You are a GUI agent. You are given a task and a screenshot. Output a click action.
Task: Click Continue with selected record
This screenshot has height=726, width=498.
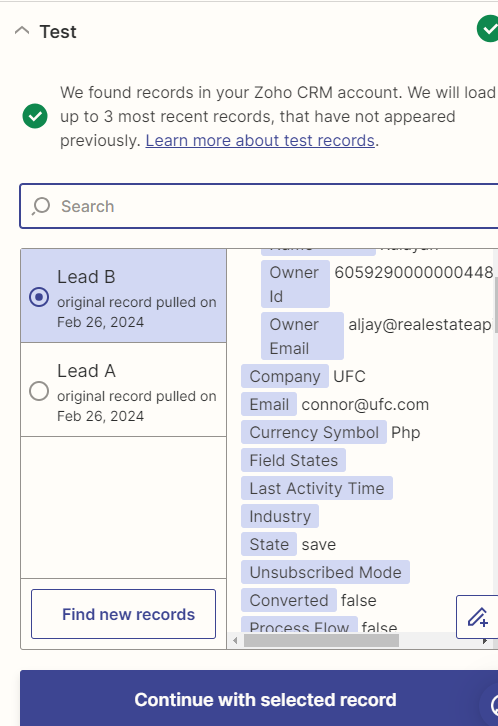[259, 699]
